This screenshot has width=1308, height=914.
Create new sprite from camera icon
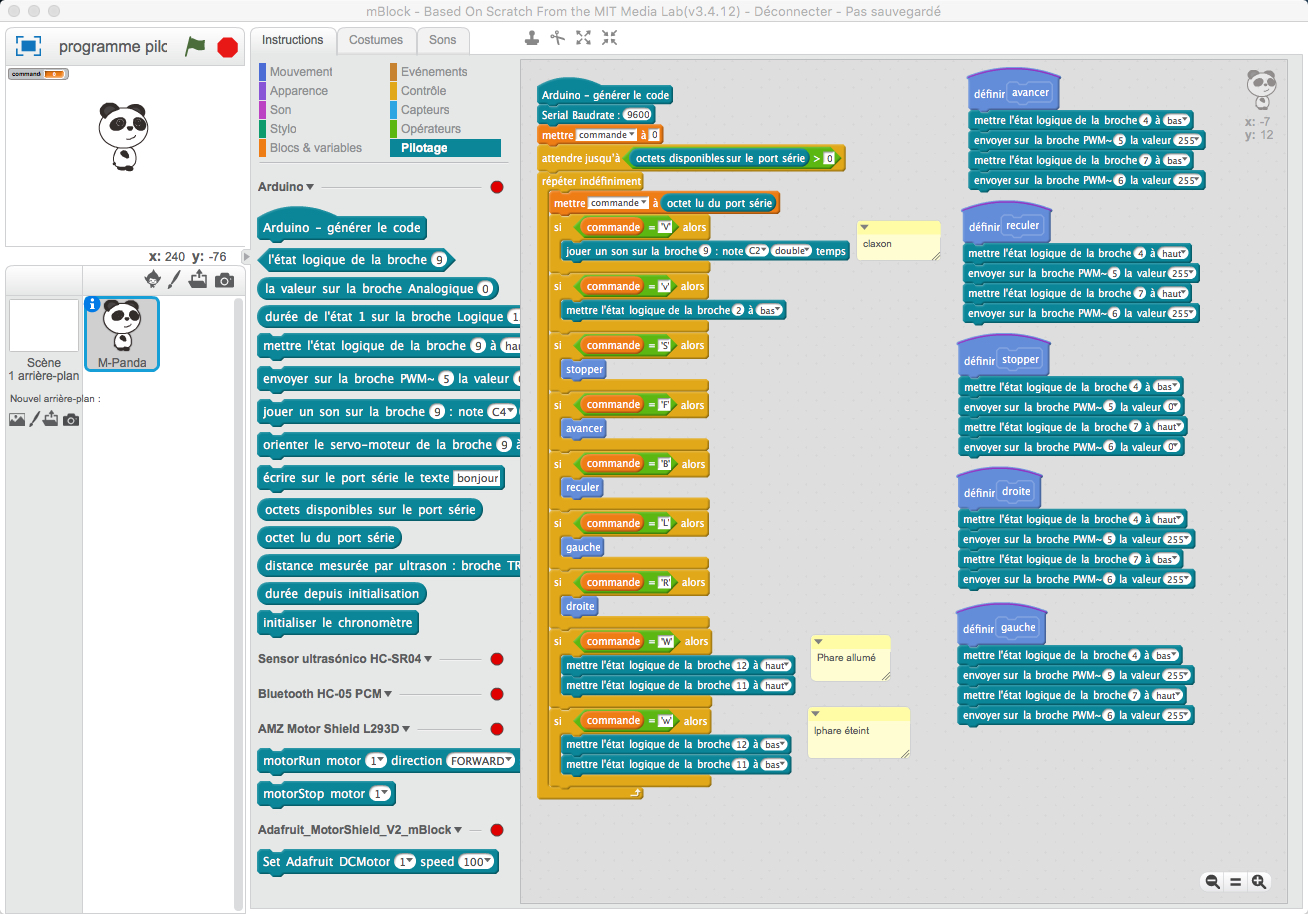225,281
